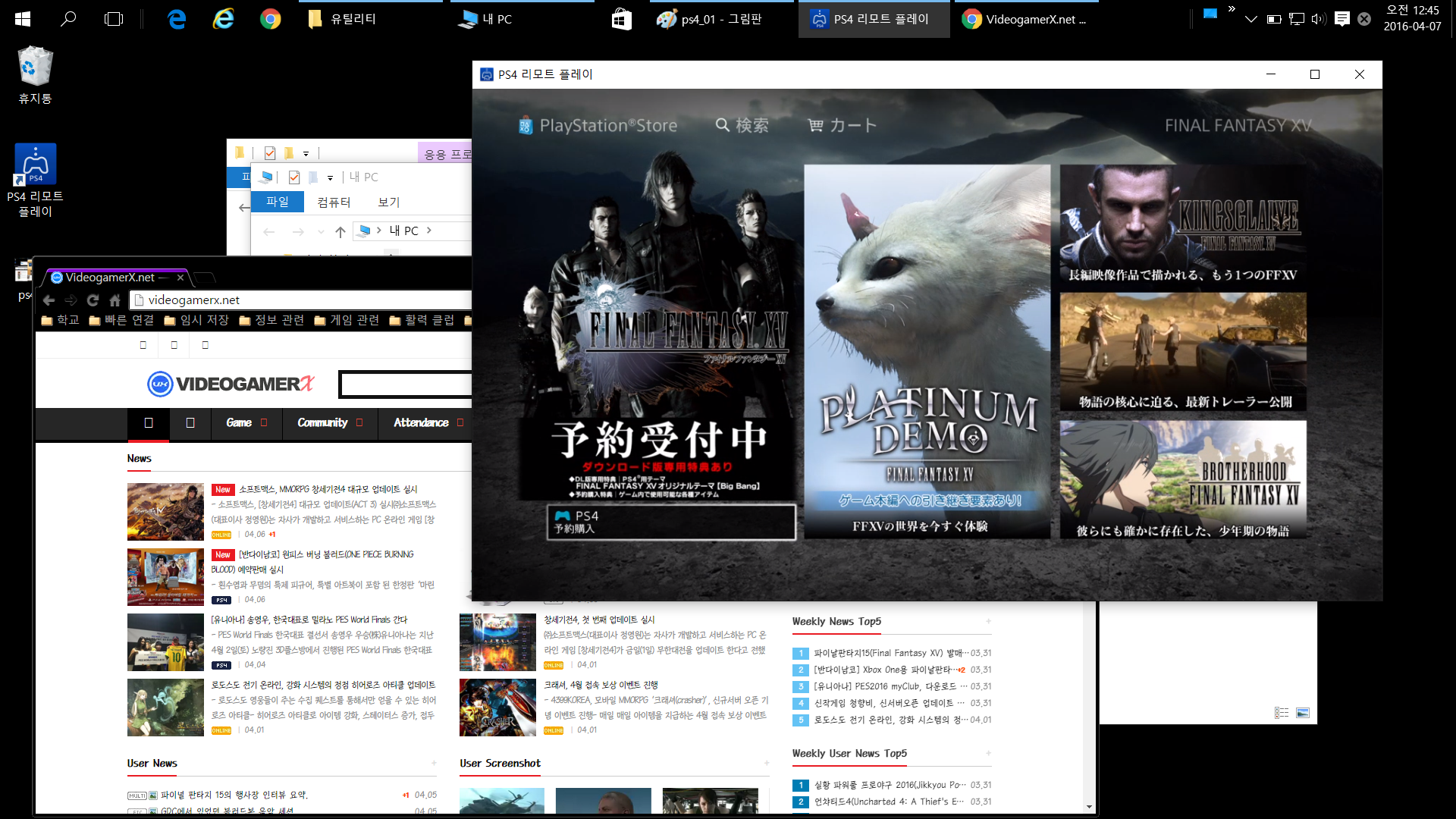
Task: Open the Action Center notification icon
Action: click(1341, 19)
